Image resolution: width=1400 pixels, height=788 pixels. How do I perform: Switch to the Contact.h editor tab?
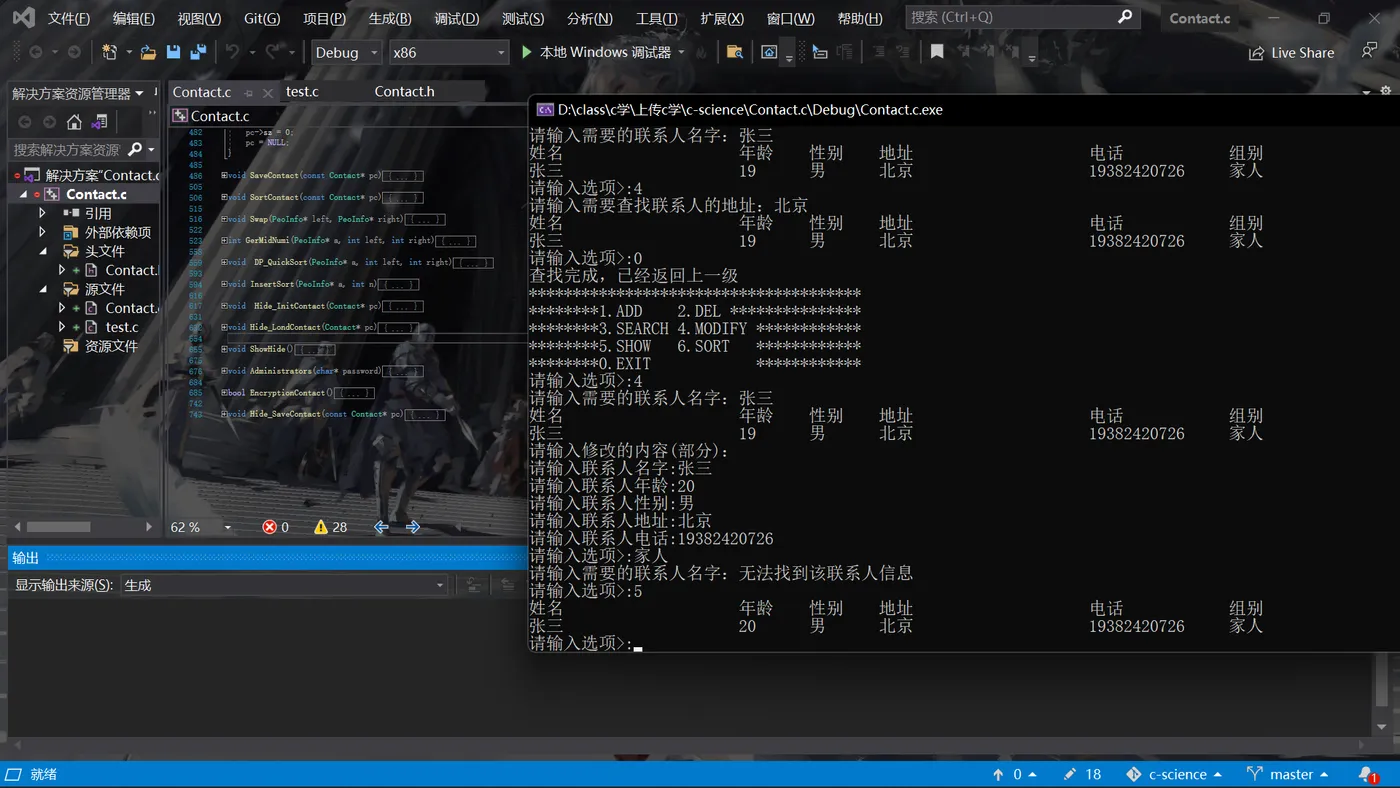[x=404, y=92]
